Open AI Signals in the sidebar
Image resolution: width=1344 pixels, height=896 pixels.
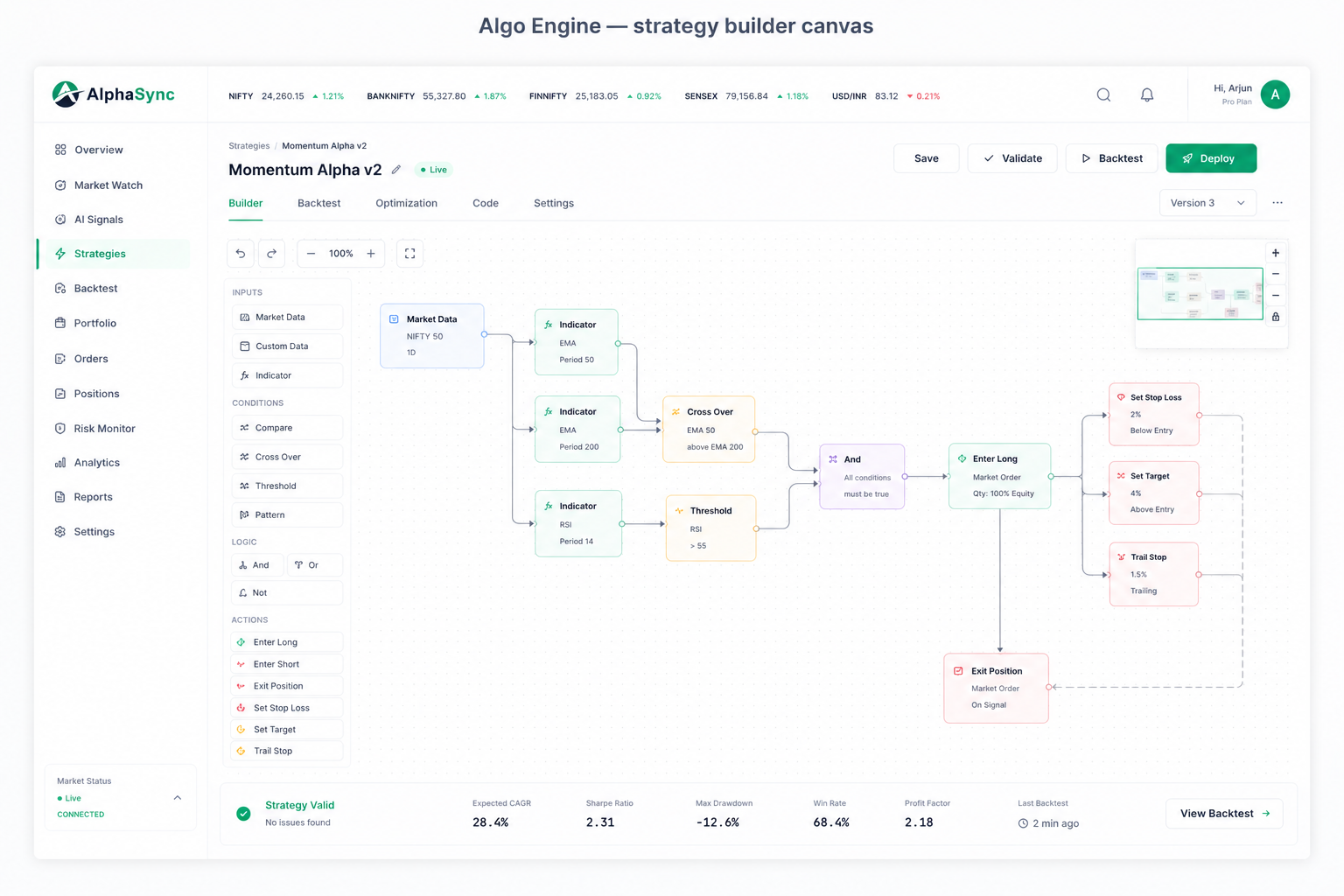coord(115,220)
